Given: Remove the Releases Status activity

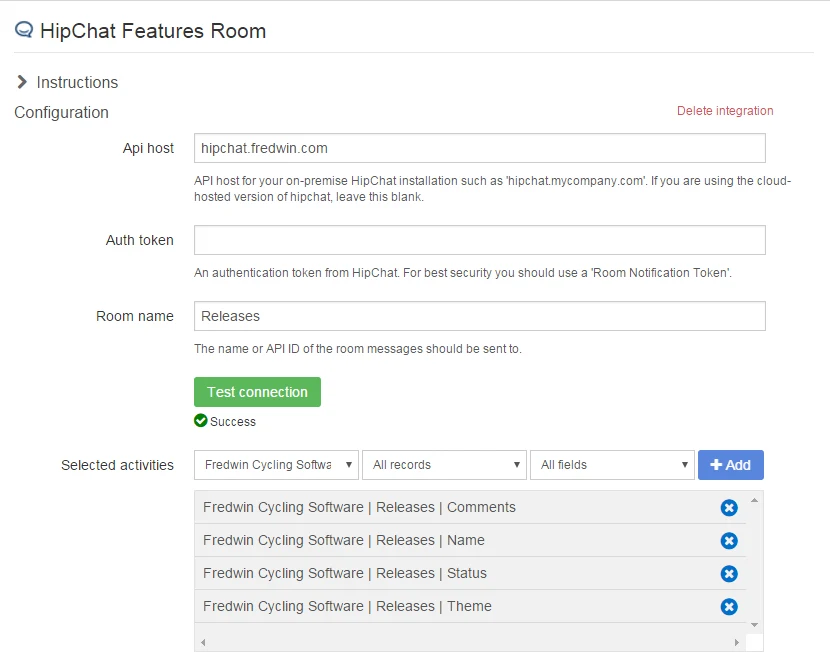Looking at the screenshot, I should point(729,574).
